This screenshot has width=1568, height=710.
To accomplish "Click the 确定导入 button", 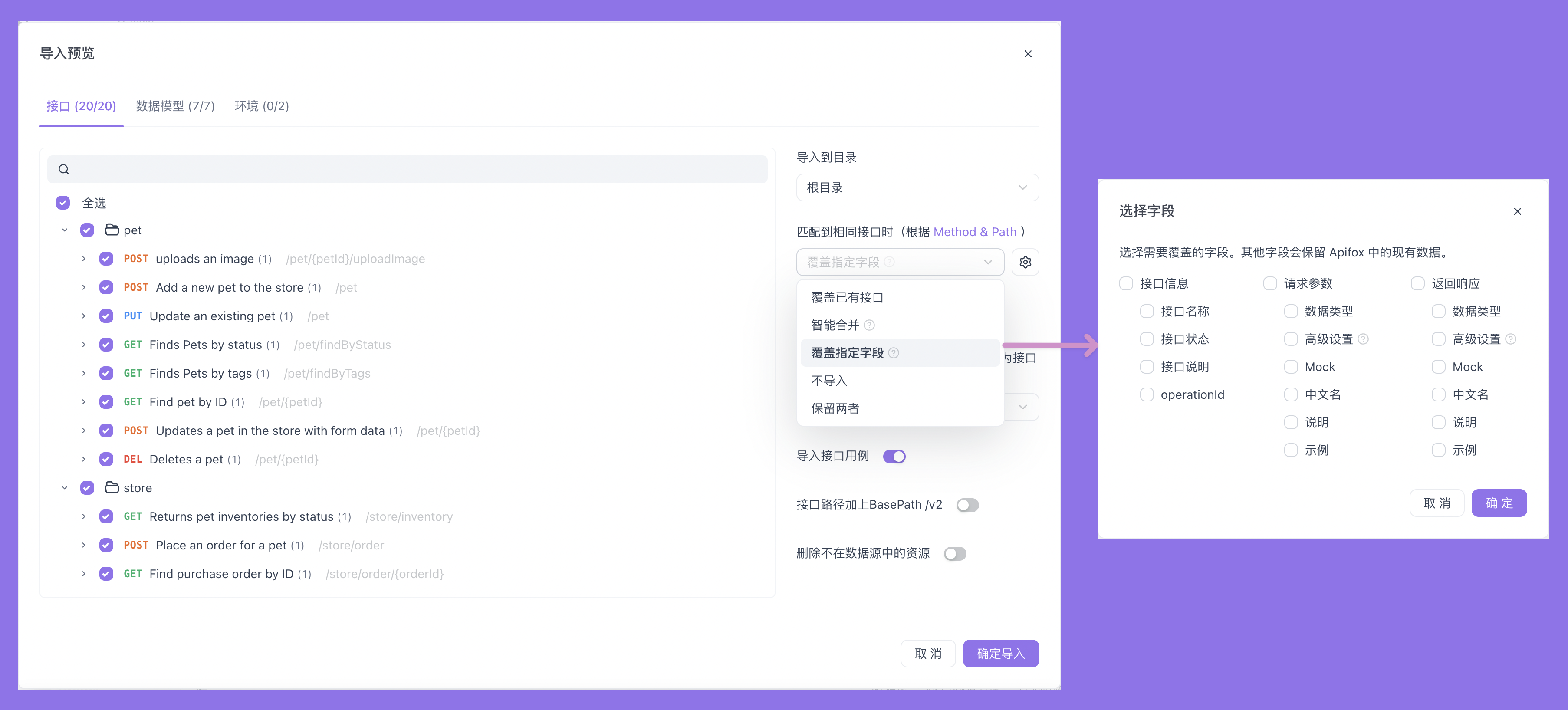I will (1001, 653).
